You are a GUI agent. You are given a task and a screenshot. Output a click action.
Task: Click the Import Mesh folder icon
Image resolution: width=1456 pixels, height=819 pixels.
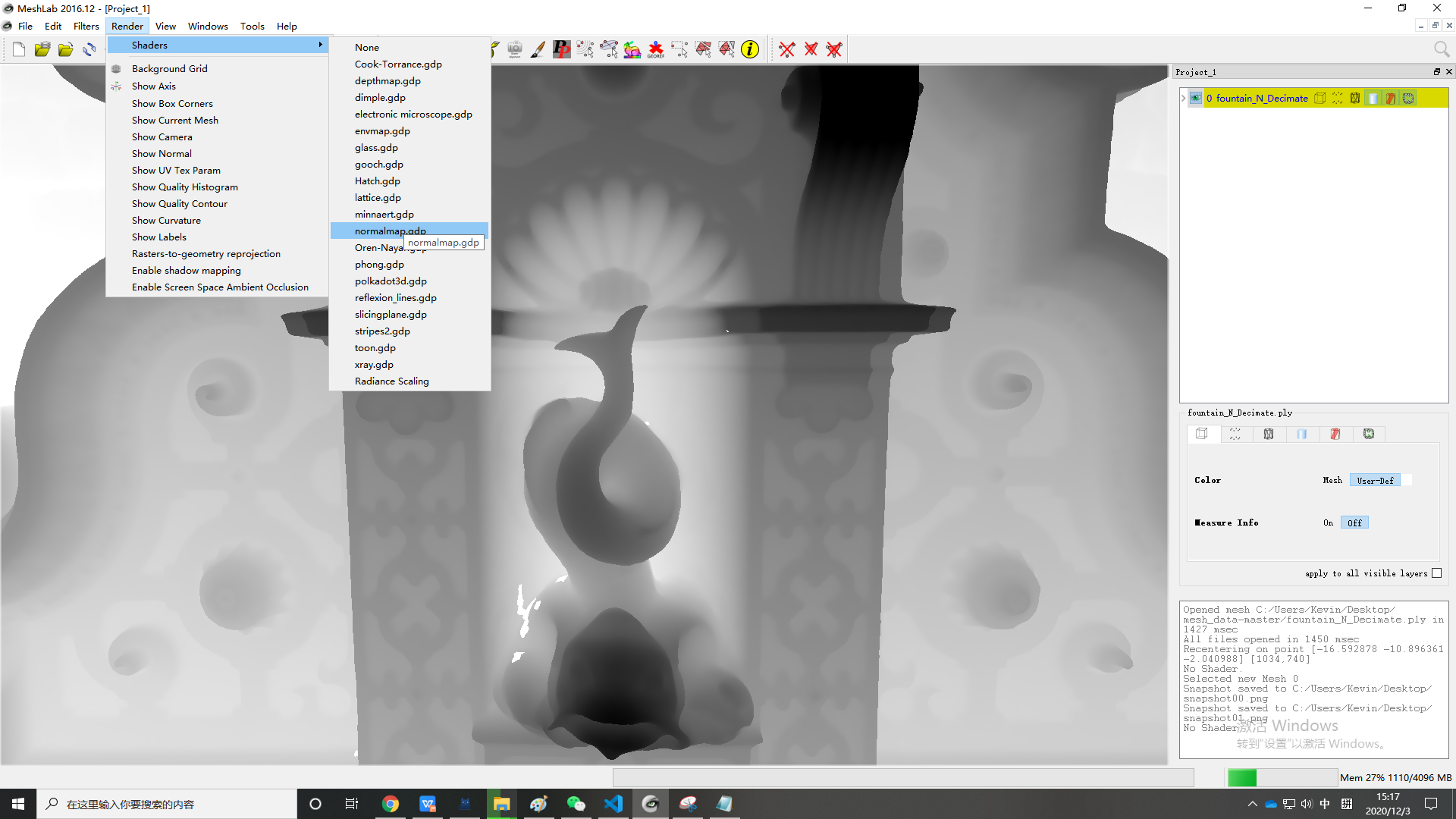click(66, 50)
